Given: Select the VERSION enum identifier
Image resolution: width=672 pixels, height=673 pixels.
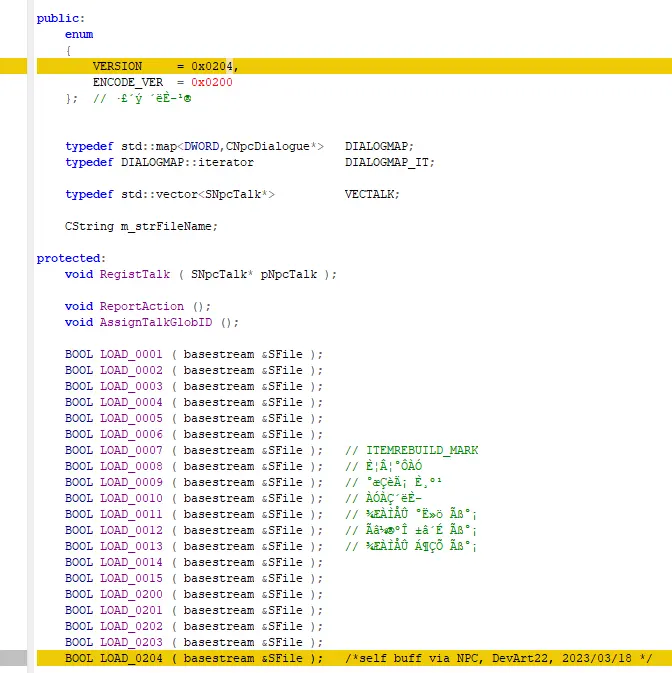Looking at the screenshot, I should [x=117, y=66].
